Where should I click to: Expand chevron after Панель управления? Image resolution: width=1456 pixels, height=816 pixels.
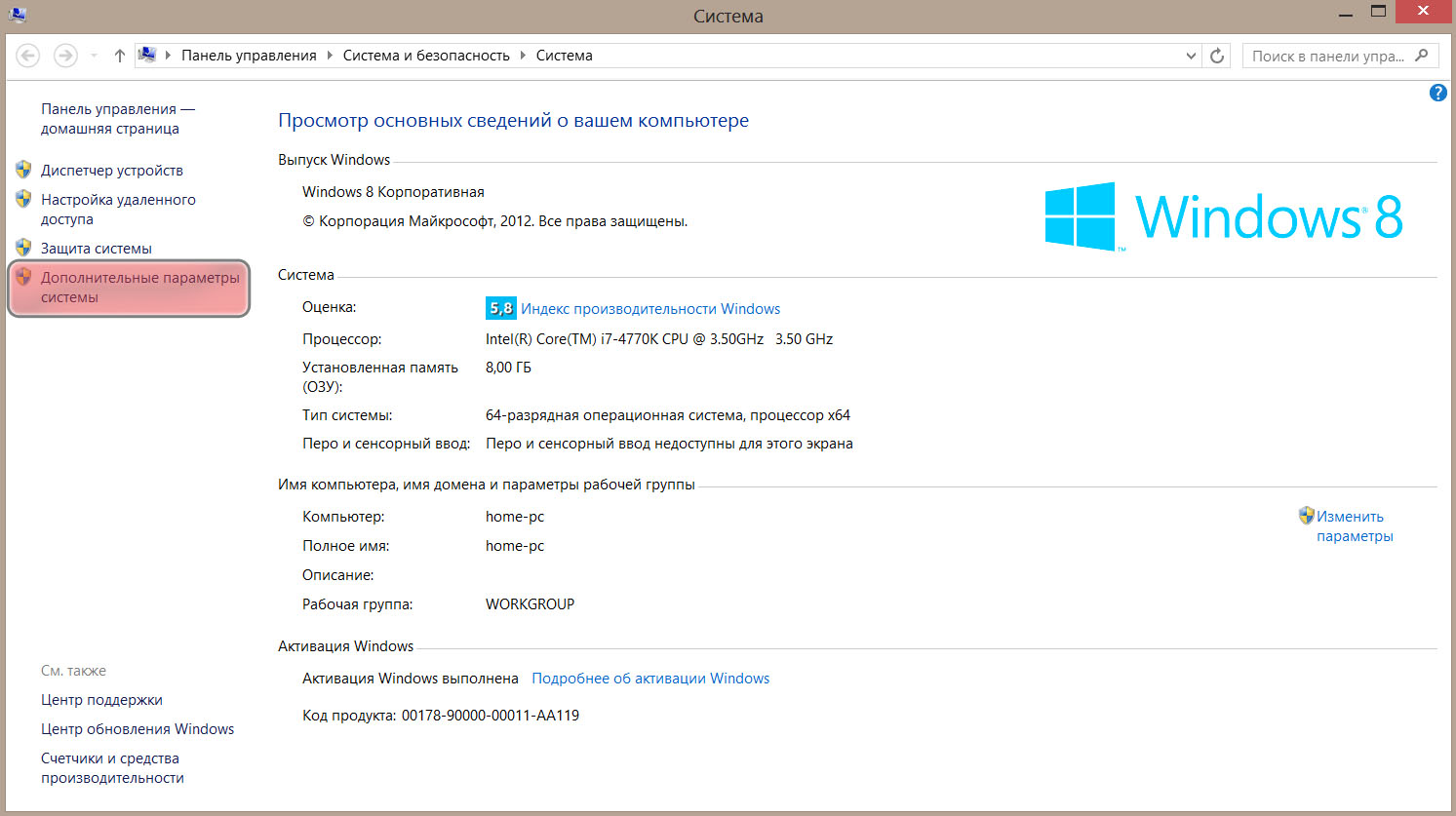tap(330, 56)
